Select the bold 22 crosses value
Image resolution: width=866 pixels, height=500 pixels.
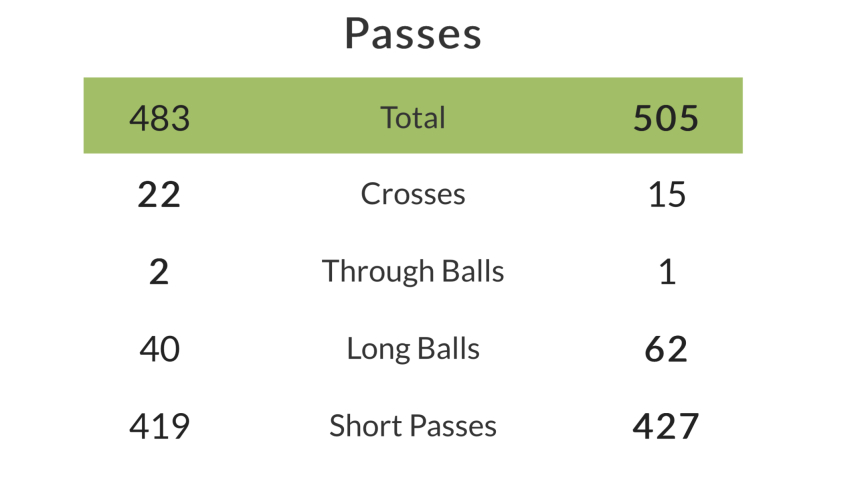(x=159, y=194)
